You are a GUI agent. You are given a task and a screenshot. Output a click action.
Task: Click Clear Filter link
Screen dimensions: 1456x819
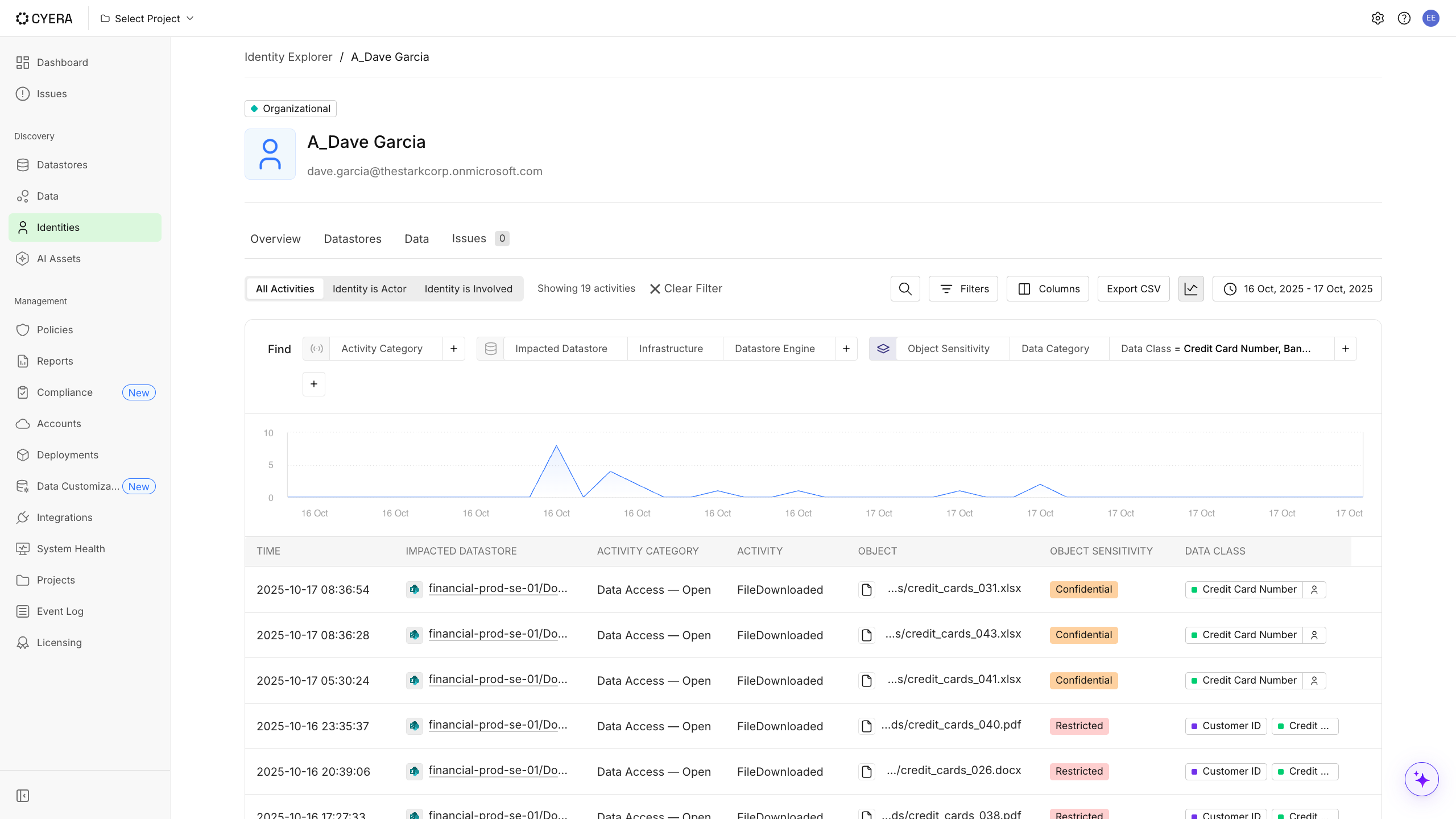(x=686, y=289)
